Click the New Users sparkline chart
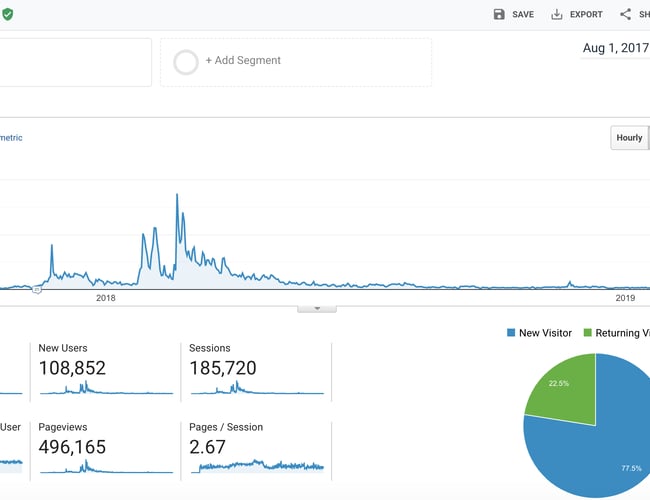Image resolution: width=650 pixels, height=500 pixels. pyautogui.click(x=105, y=391)
